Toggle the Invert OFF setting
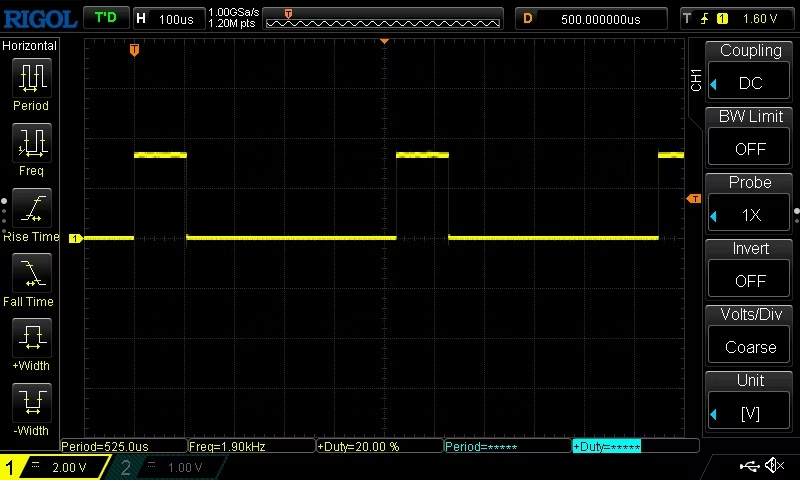 (749, 281)
